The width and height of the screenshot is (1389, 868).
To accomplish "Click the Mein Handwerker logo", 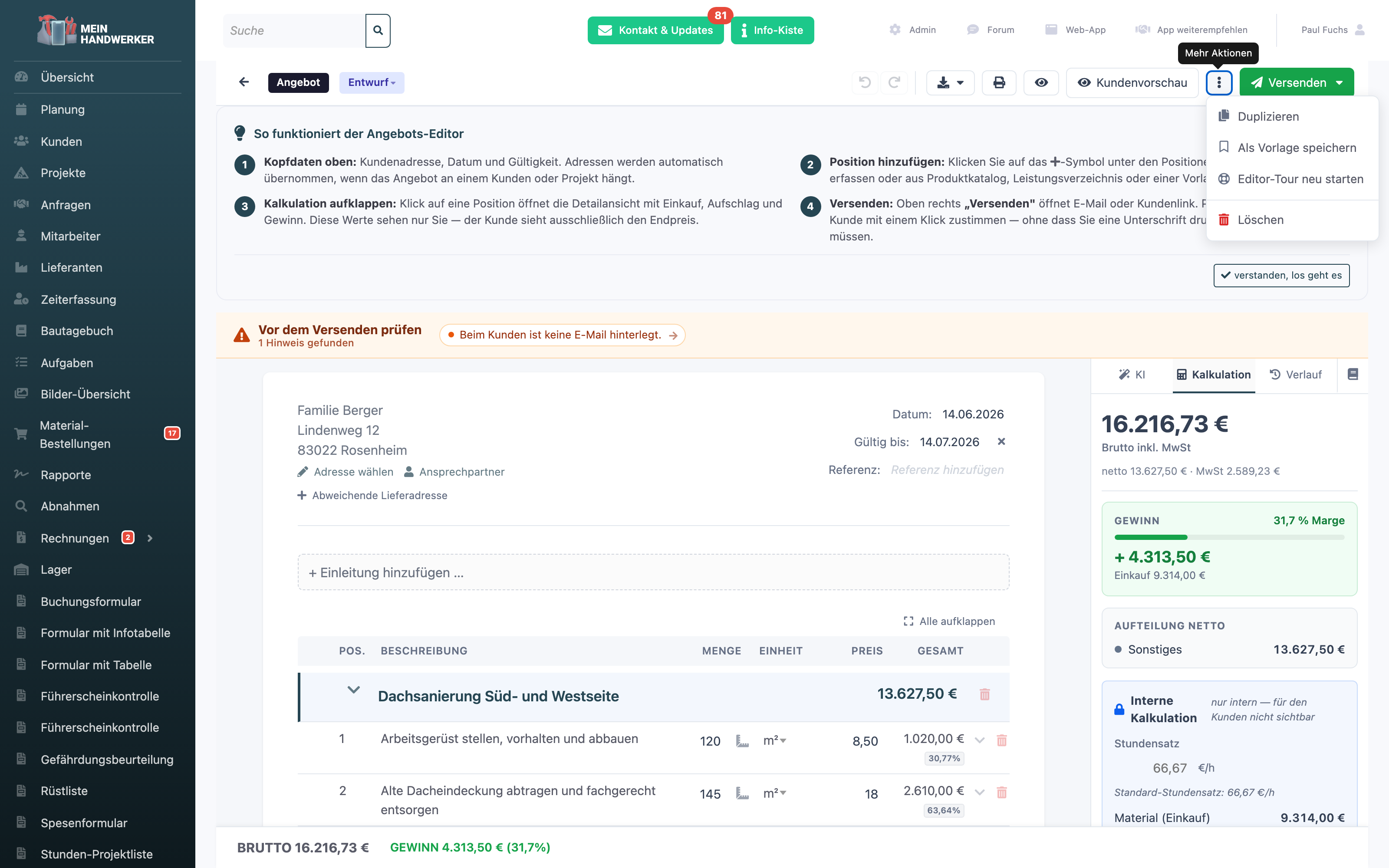I will (96, 31).
